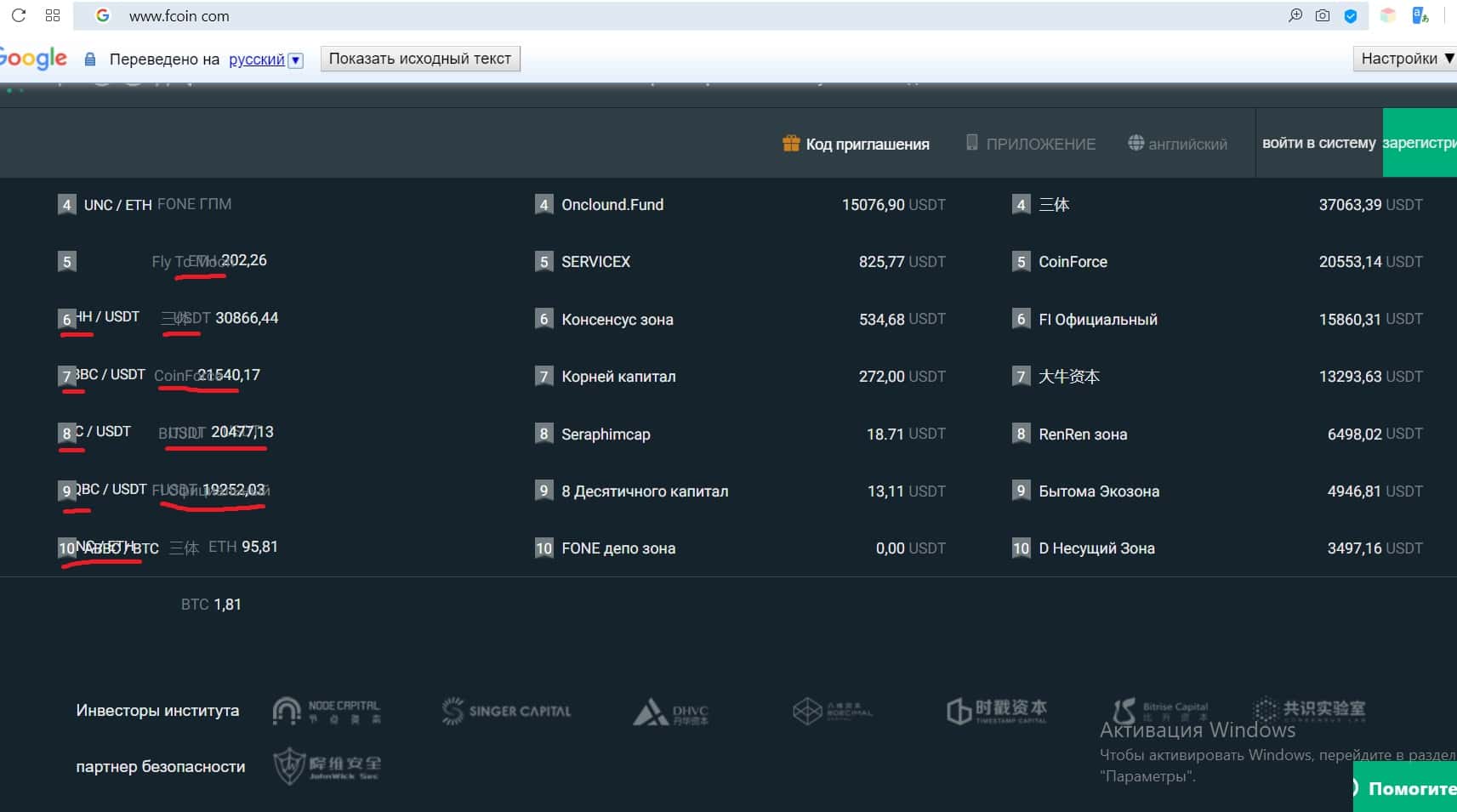
Task: Open the Настройки dropdown in translate bar
Action: click(x=1406, y=59)
